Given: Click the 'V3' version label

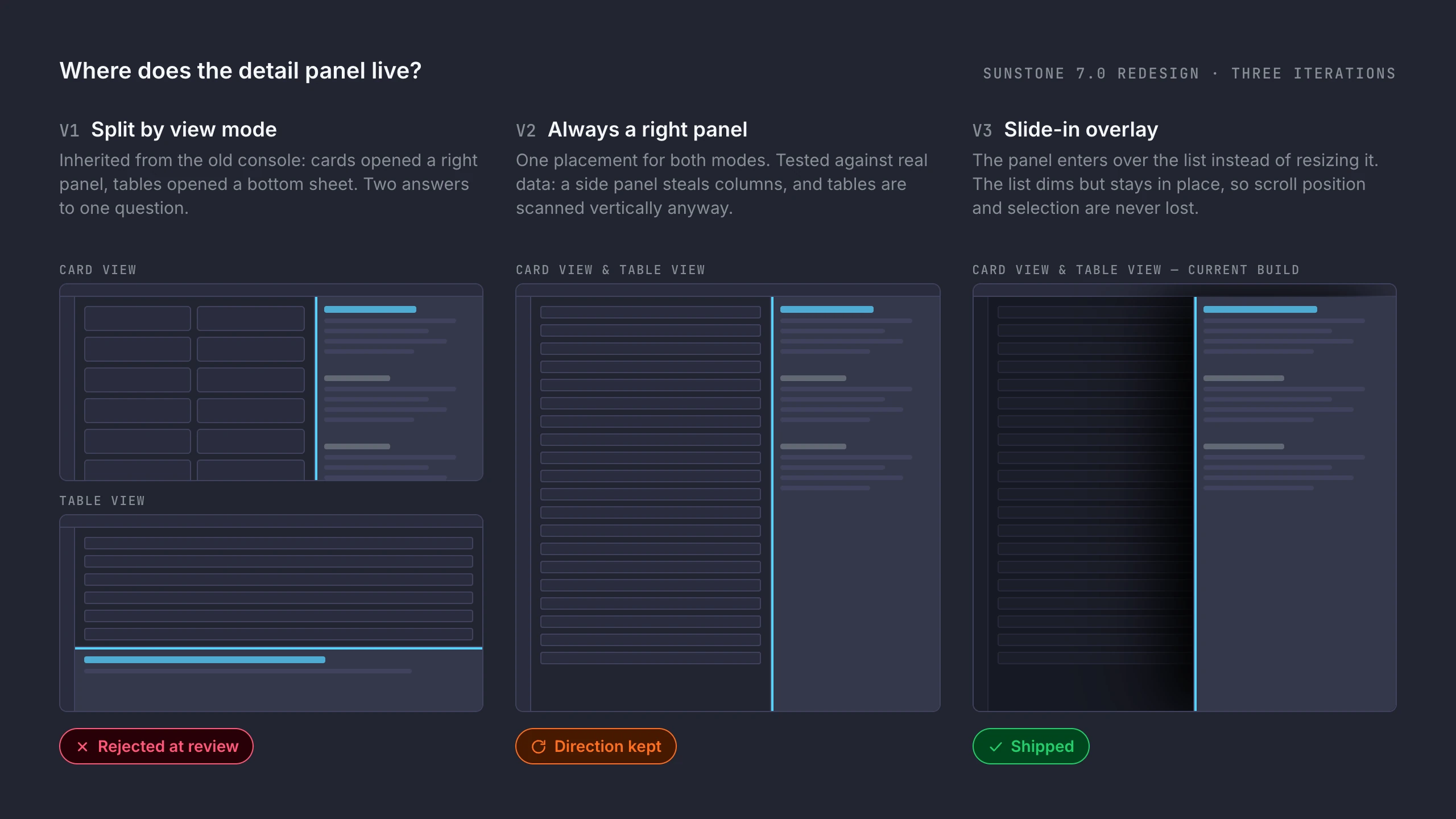Looking at the screenshot, I should point(982,131).
